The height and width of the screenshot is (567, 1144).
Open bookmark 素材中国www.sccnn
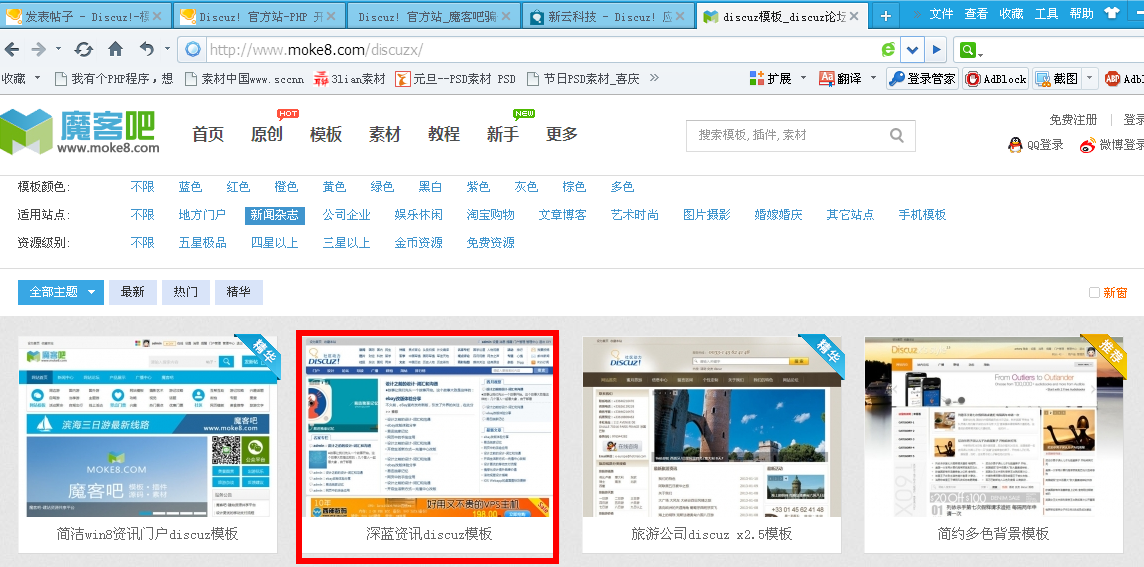pos(244,78)
